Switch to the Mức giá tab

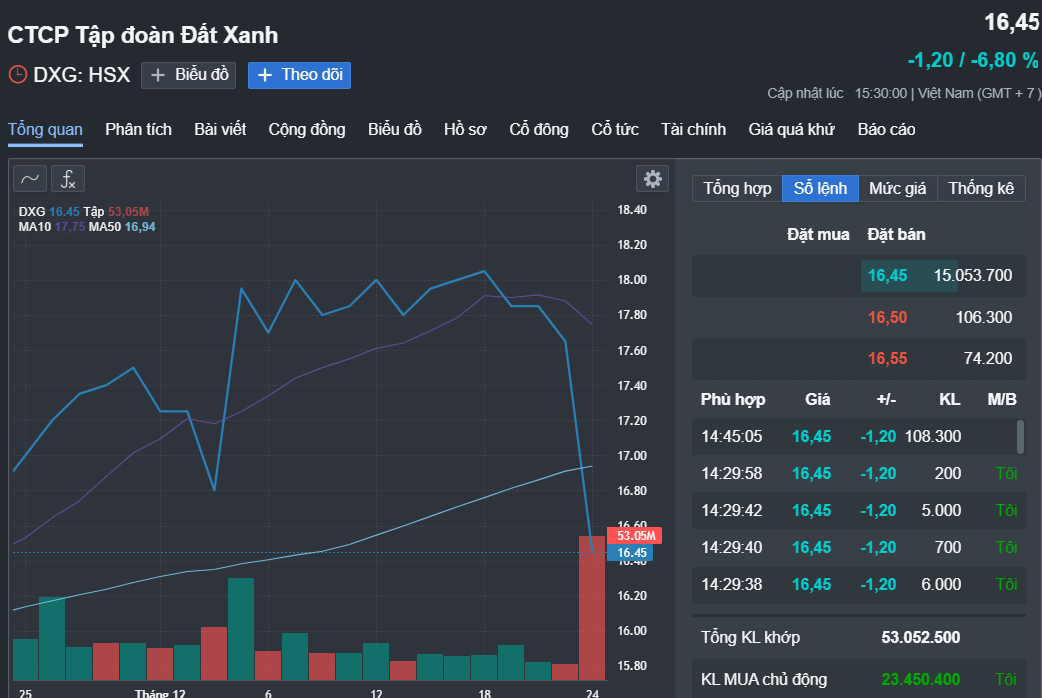click(897, 188)
